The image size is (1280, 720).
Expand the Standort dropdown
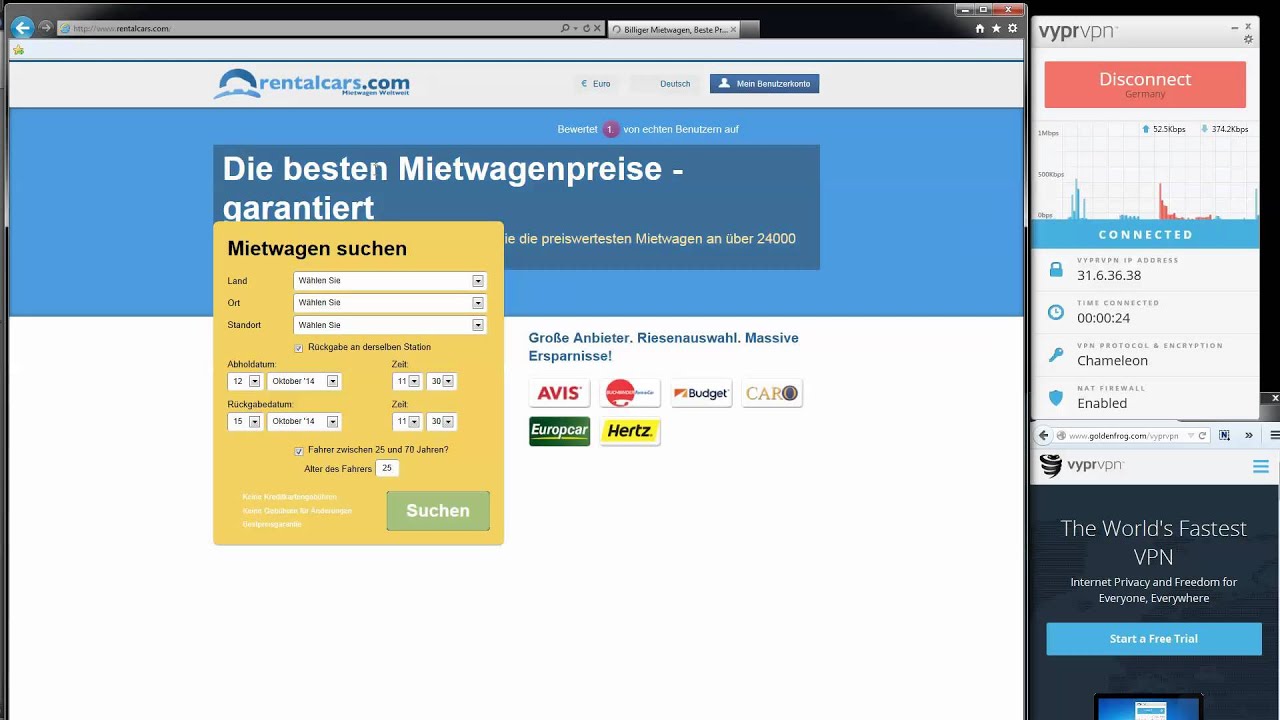tap(389, 325)
